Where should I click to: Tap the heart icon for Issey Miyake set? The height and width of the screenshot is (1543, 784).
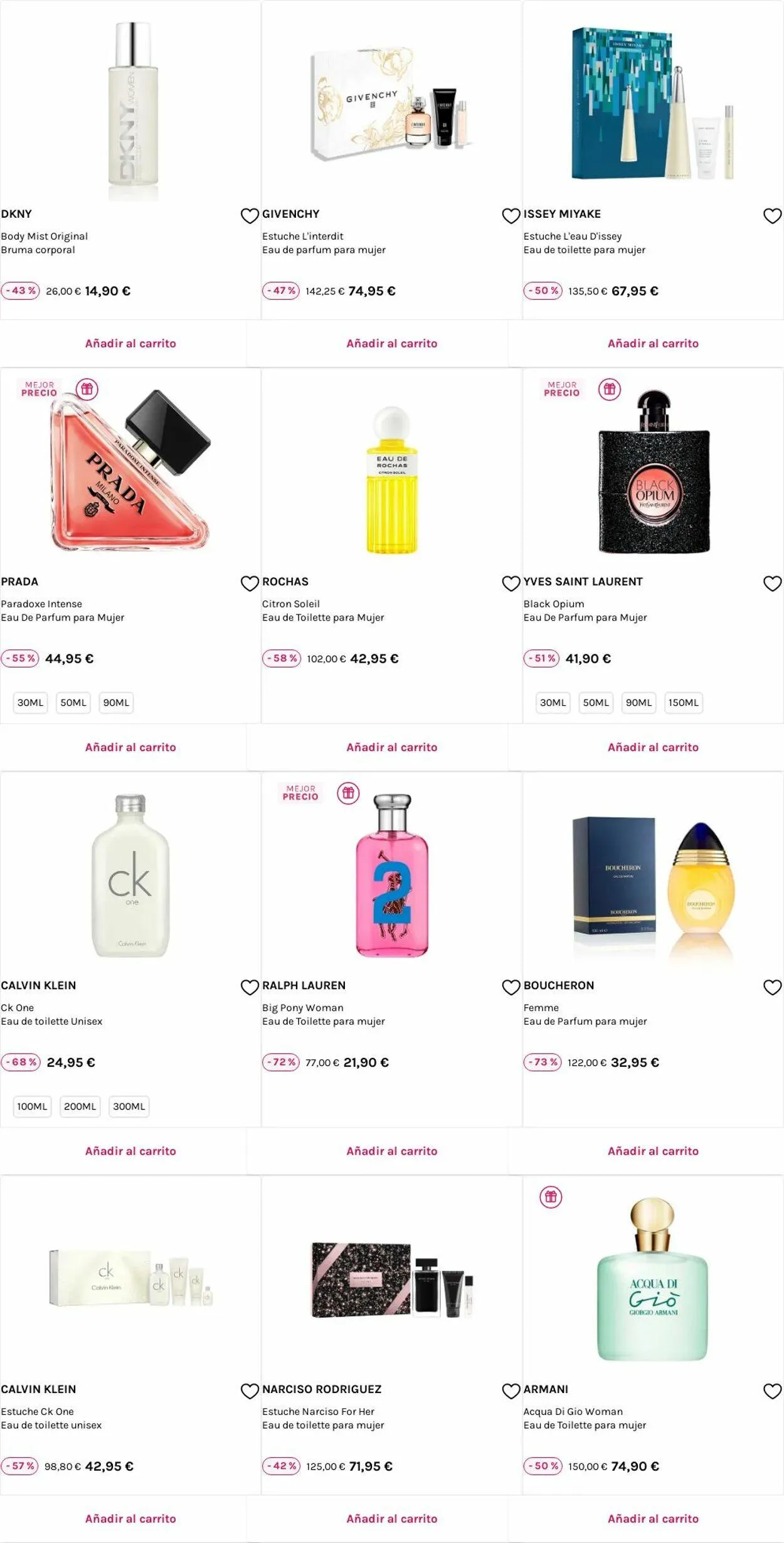click(772, 216)
